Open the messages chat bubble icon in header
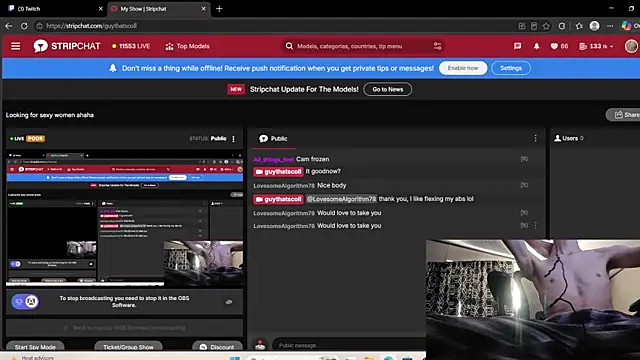The image size is (640, 360). tap(518, 46)
